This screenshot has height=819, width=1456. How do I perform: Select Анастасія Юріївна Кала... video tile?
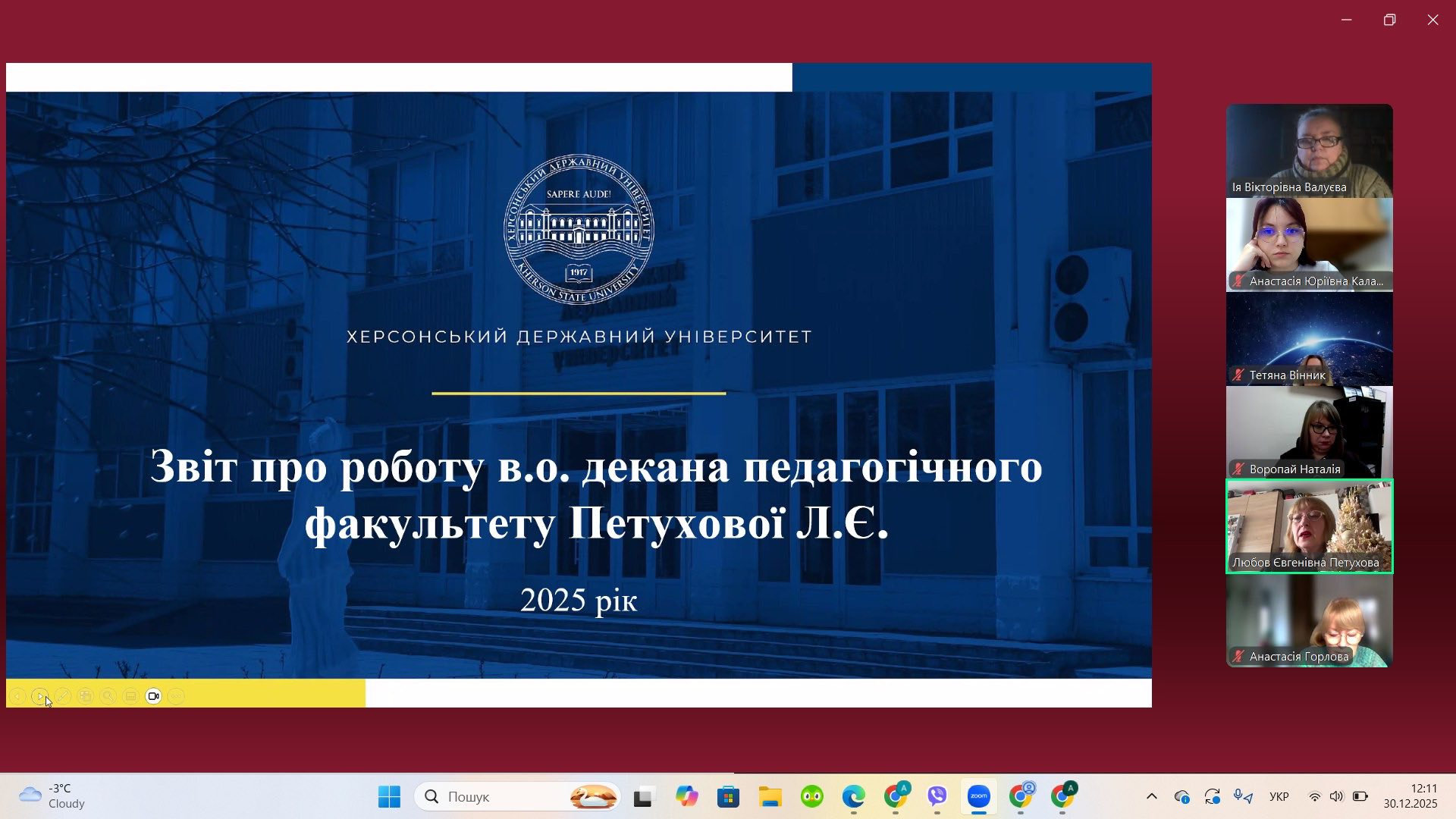point(1310,245)
